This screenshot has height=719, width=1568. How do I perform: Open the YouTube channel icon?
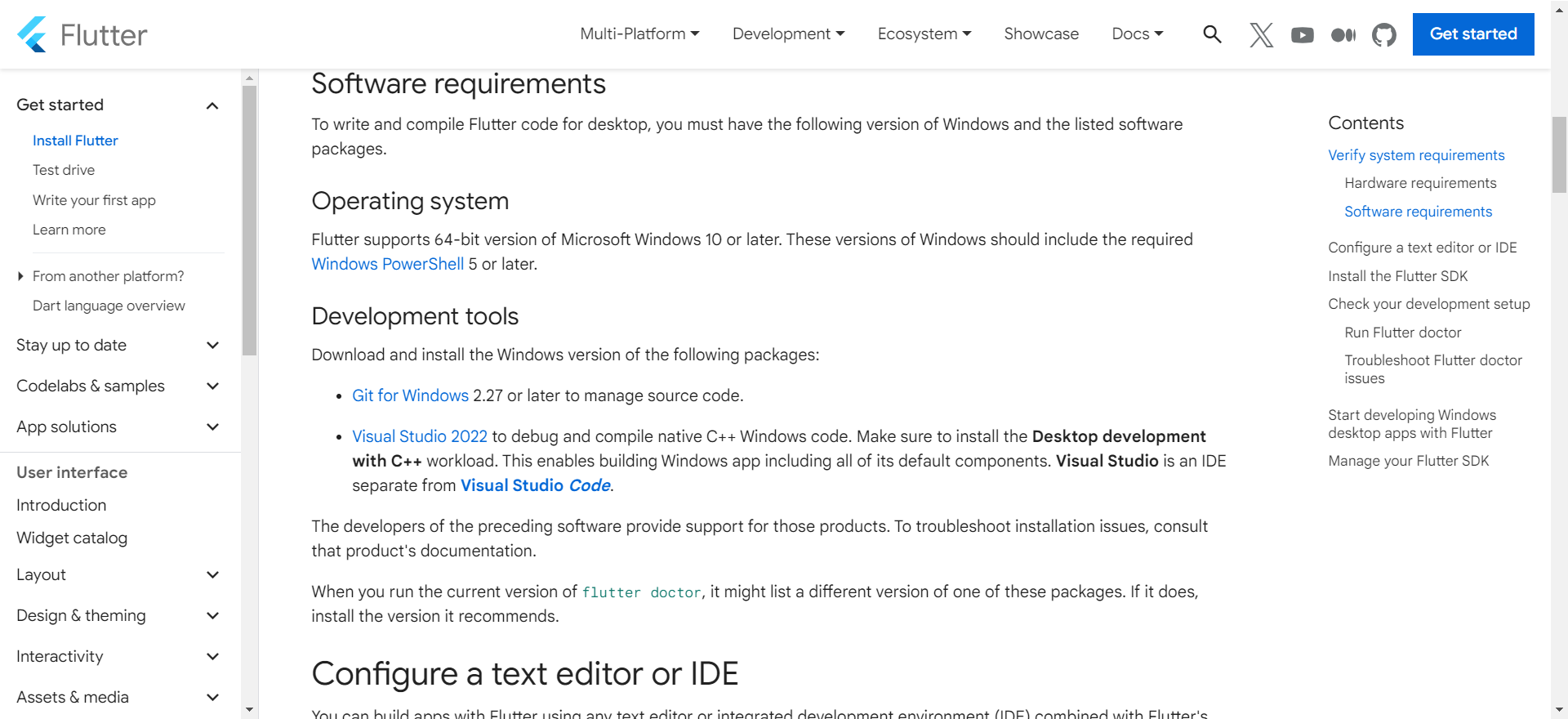click(x=1302, y=34)
